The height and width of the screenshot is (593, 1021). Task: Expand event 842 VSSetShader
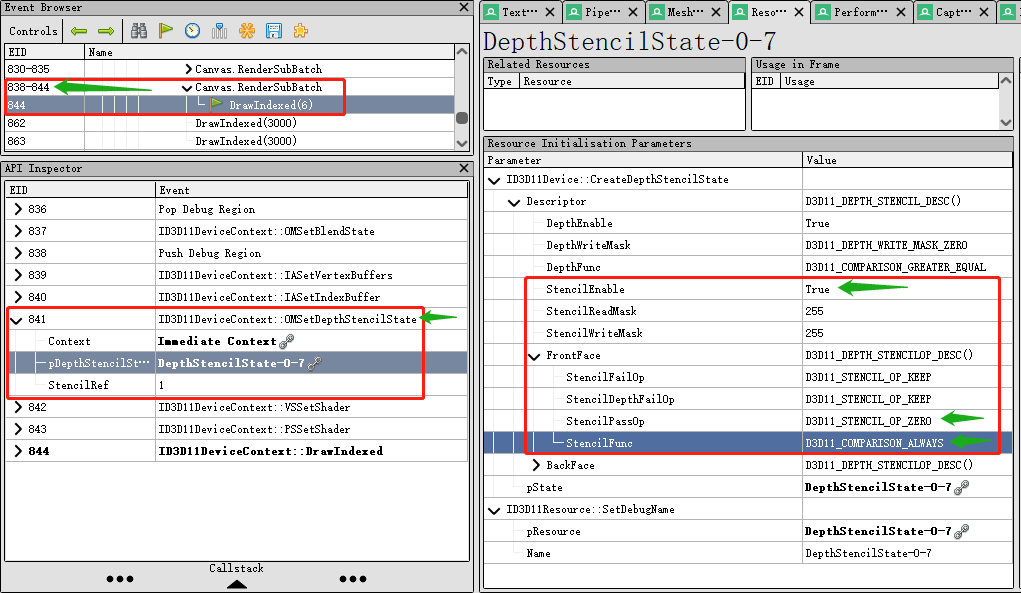18,407
